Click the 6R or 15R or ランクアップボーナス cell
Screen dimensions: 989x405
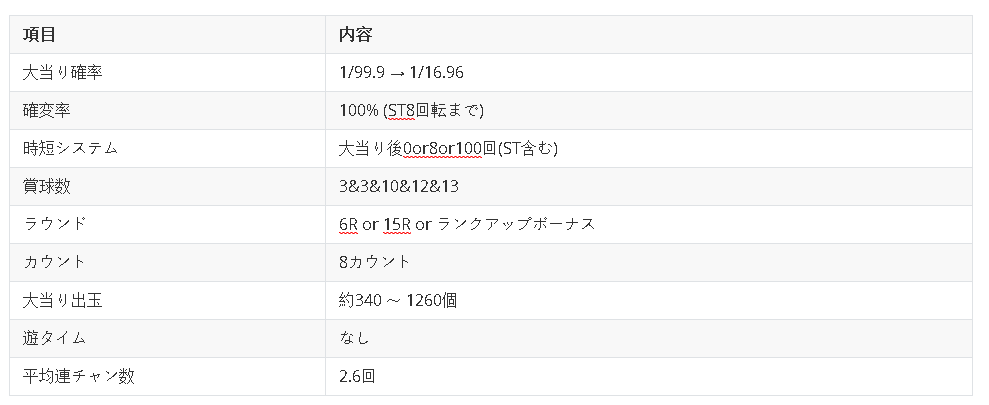click(467, 224)
